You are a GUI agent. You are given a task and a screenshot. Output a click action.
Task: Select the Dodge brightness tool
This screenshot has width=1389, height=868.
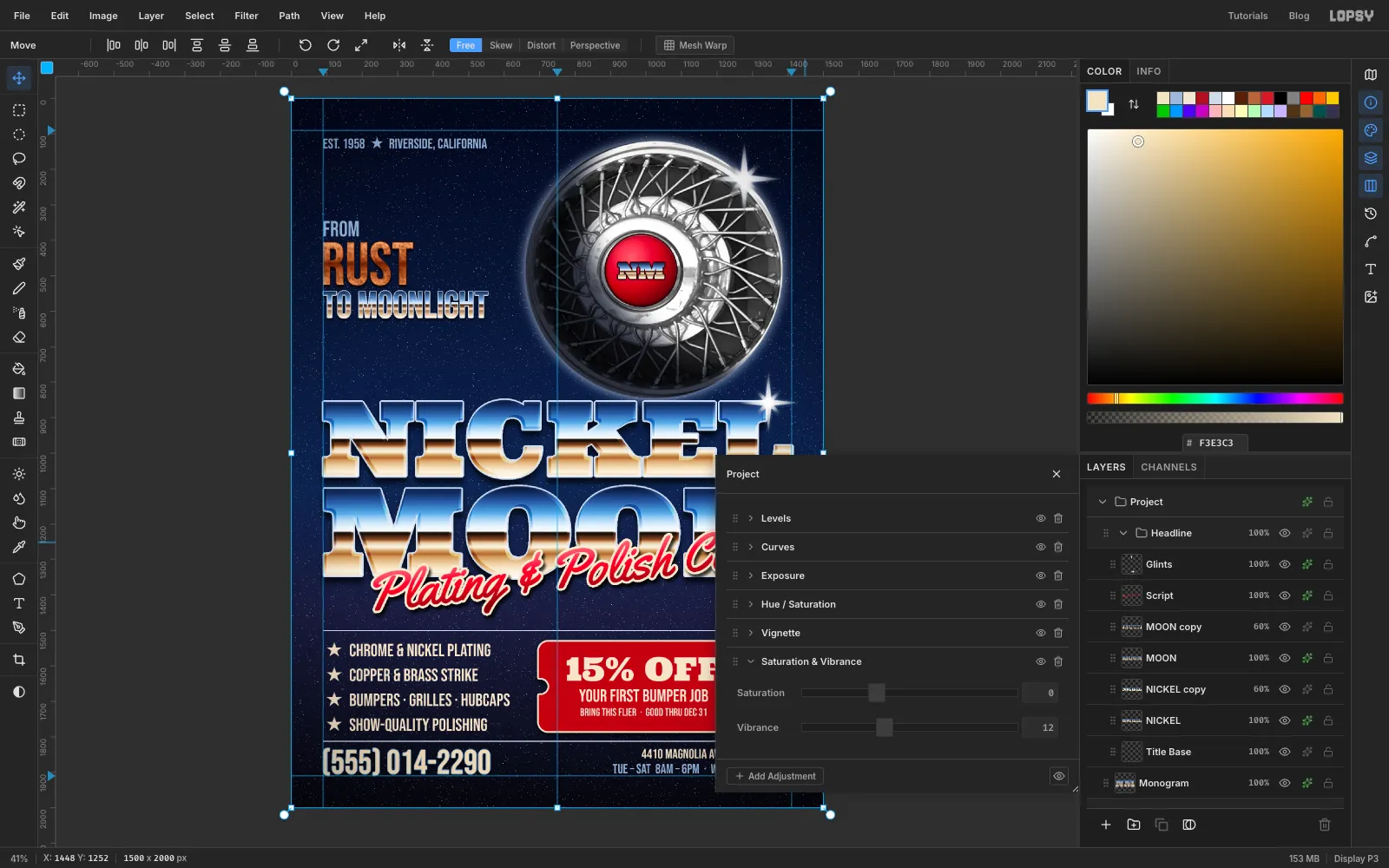tap(19, 474)
